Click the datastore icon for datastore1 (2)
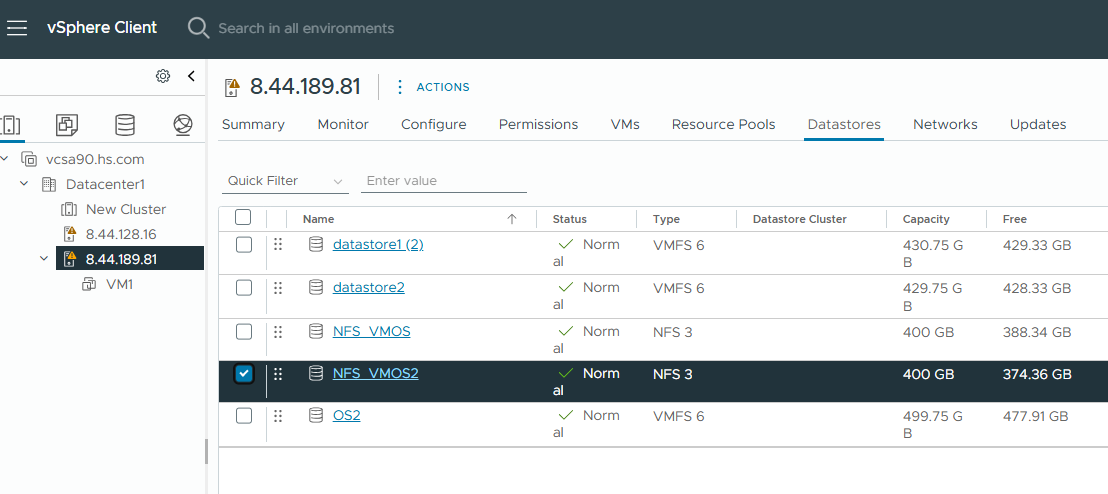The width and height of the screenshot is (1108, 494). (x=316, y=245)
